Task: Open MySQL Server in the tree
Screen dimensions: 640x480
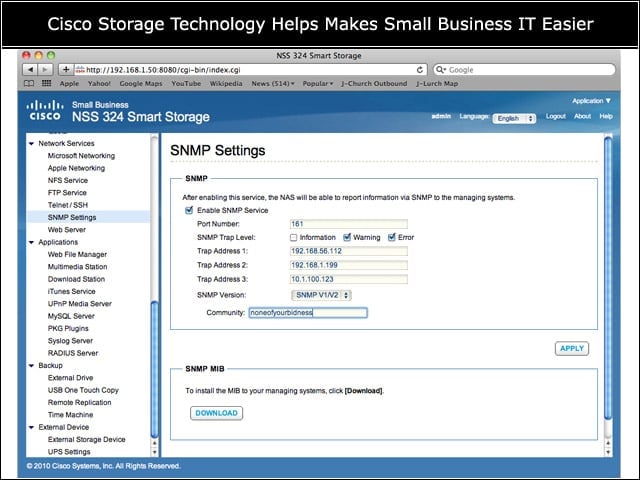Action: click(71, 316)
